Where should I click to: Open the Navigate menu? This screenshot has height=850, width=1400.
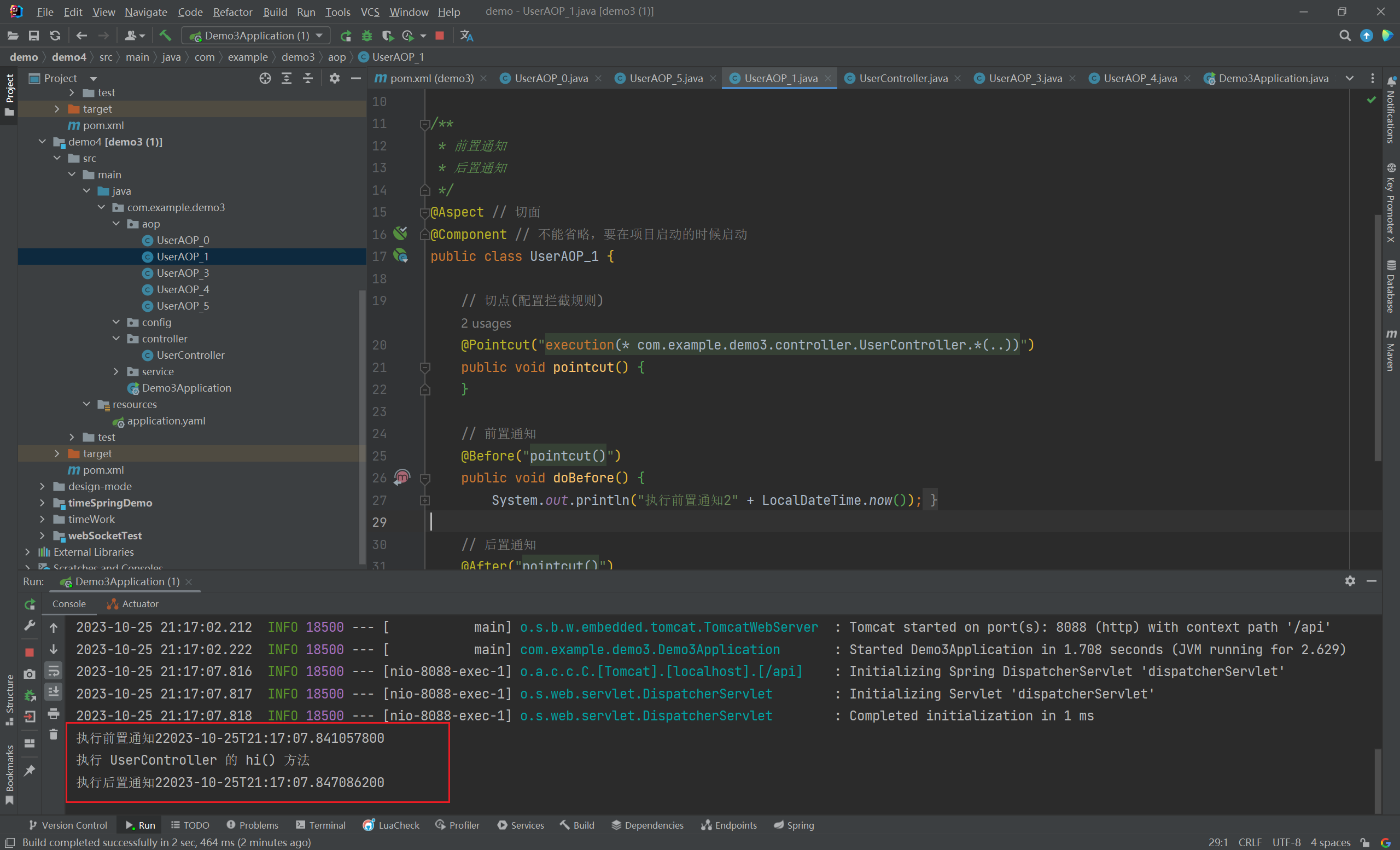146,12
